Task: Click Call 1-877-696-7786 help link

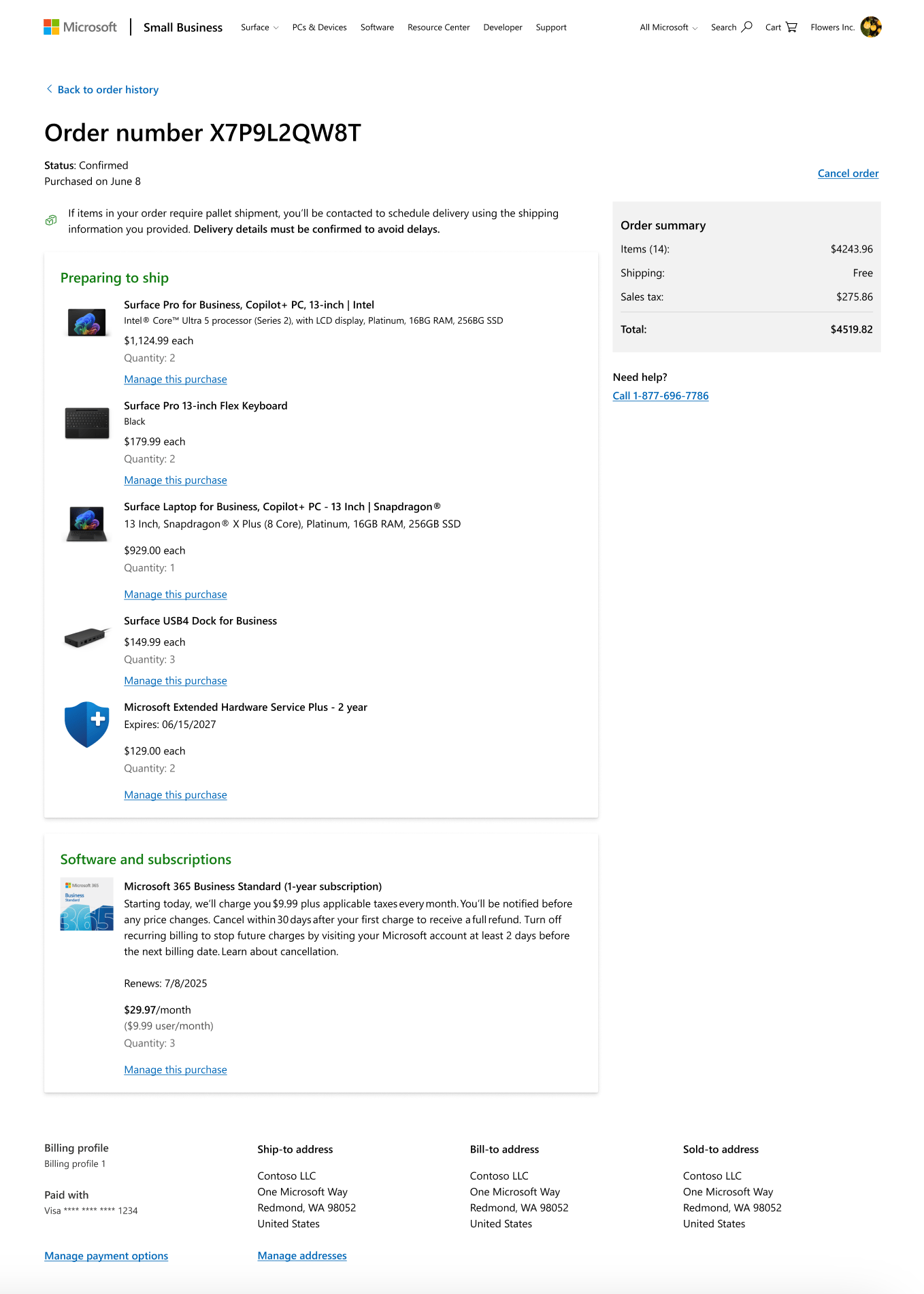Action: 661,396
